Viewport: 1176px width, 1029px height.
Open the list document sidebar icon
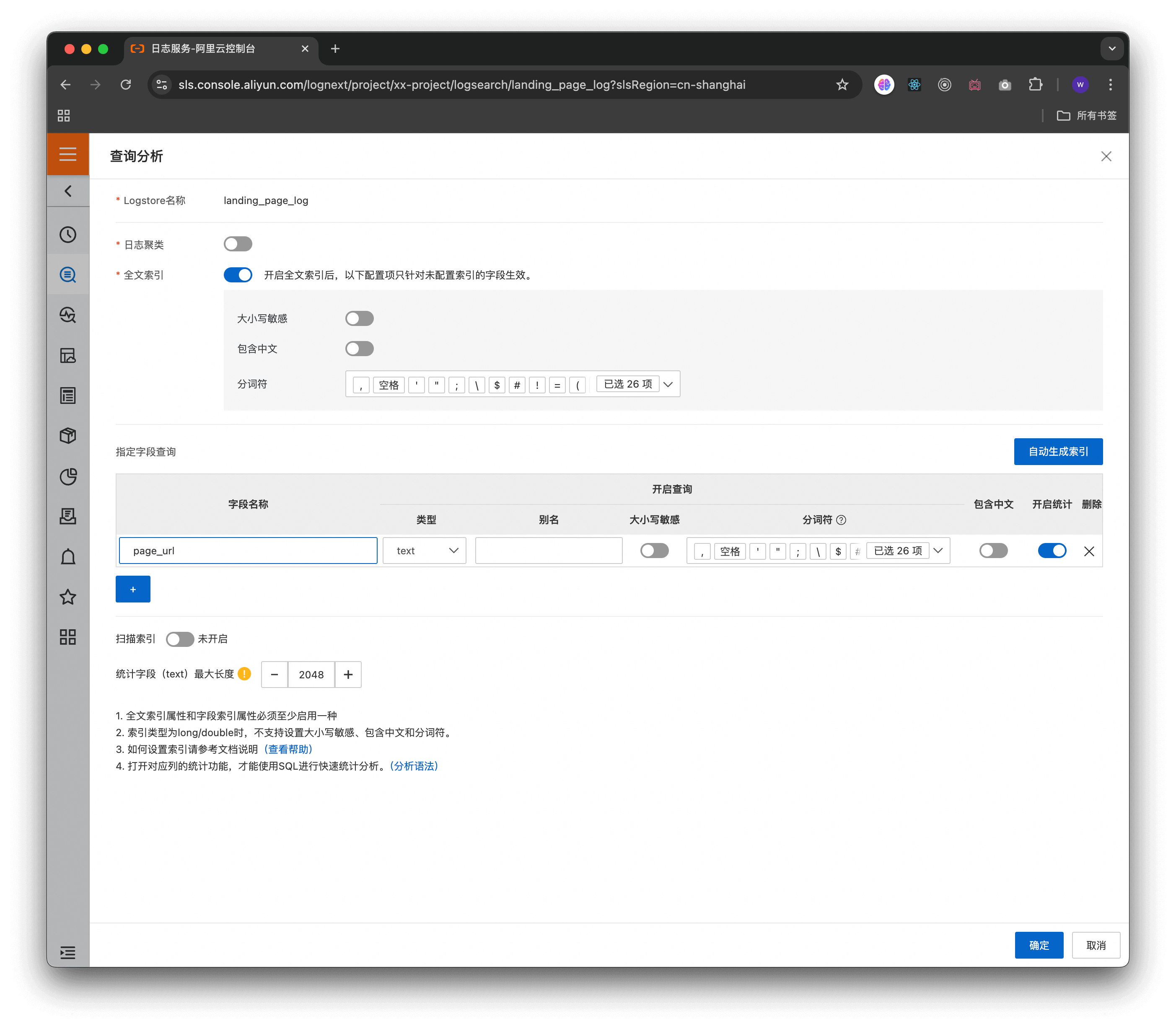(x=68, y=396)
